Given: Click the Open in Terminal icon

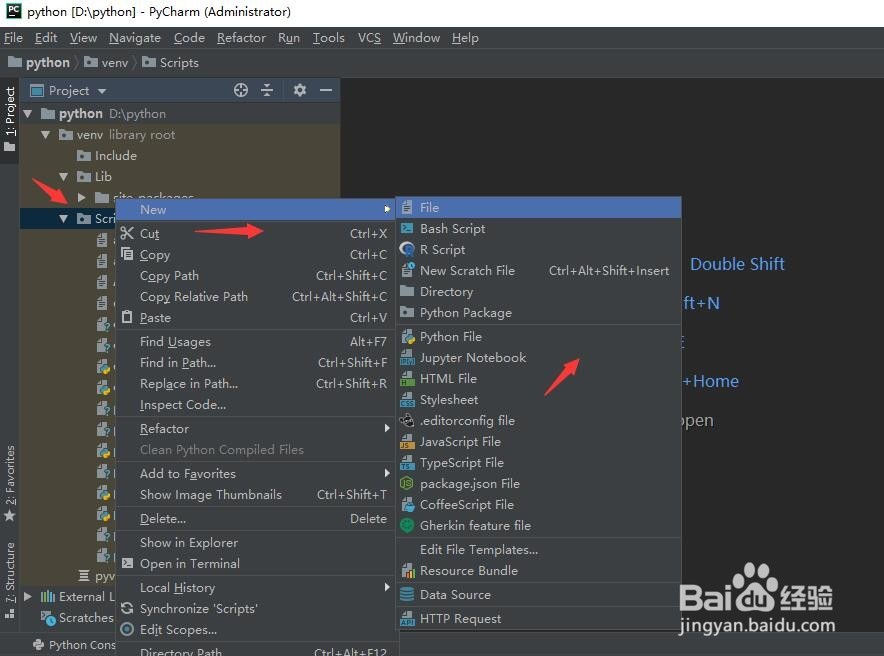Looking at the screenshot, I should (127, 563).
